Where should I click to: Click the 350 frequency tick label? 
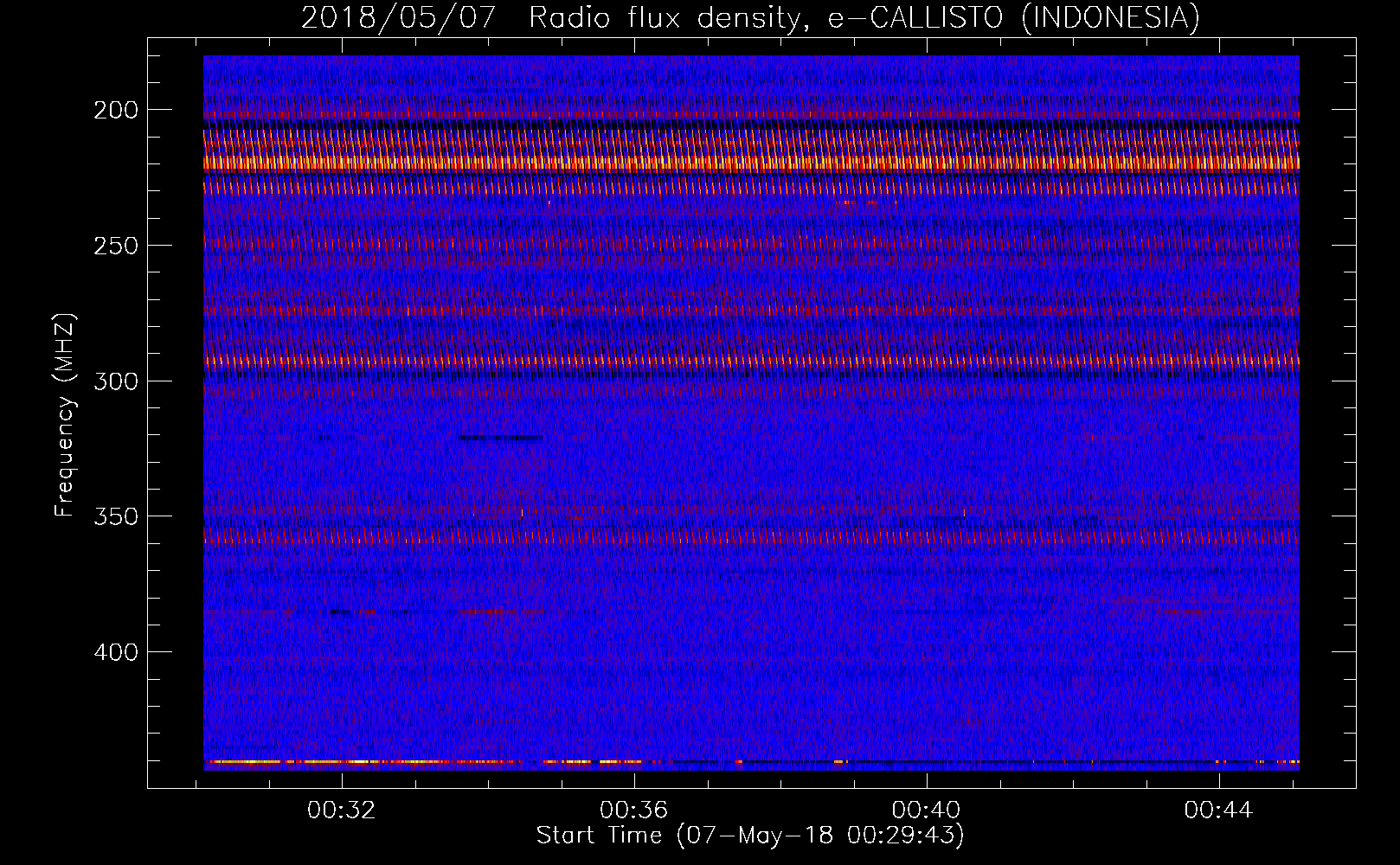pyautogui.click(x=116, y=516)
